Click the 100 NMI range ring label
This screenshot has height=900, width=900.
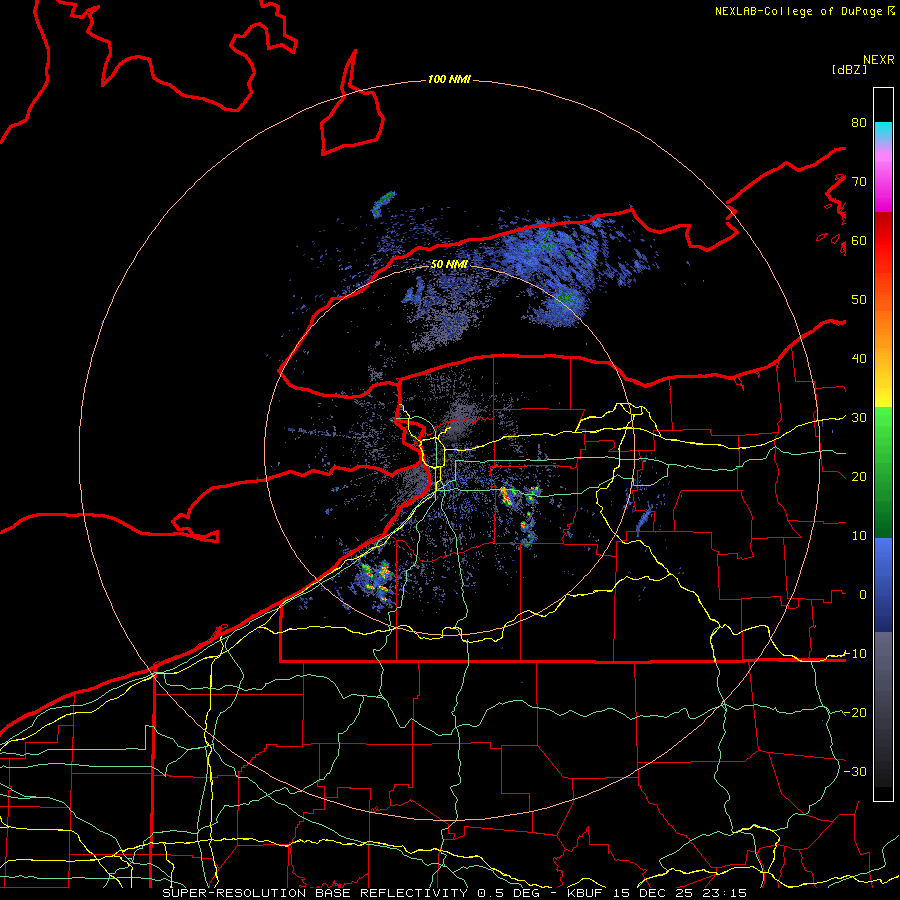(449, 79)
